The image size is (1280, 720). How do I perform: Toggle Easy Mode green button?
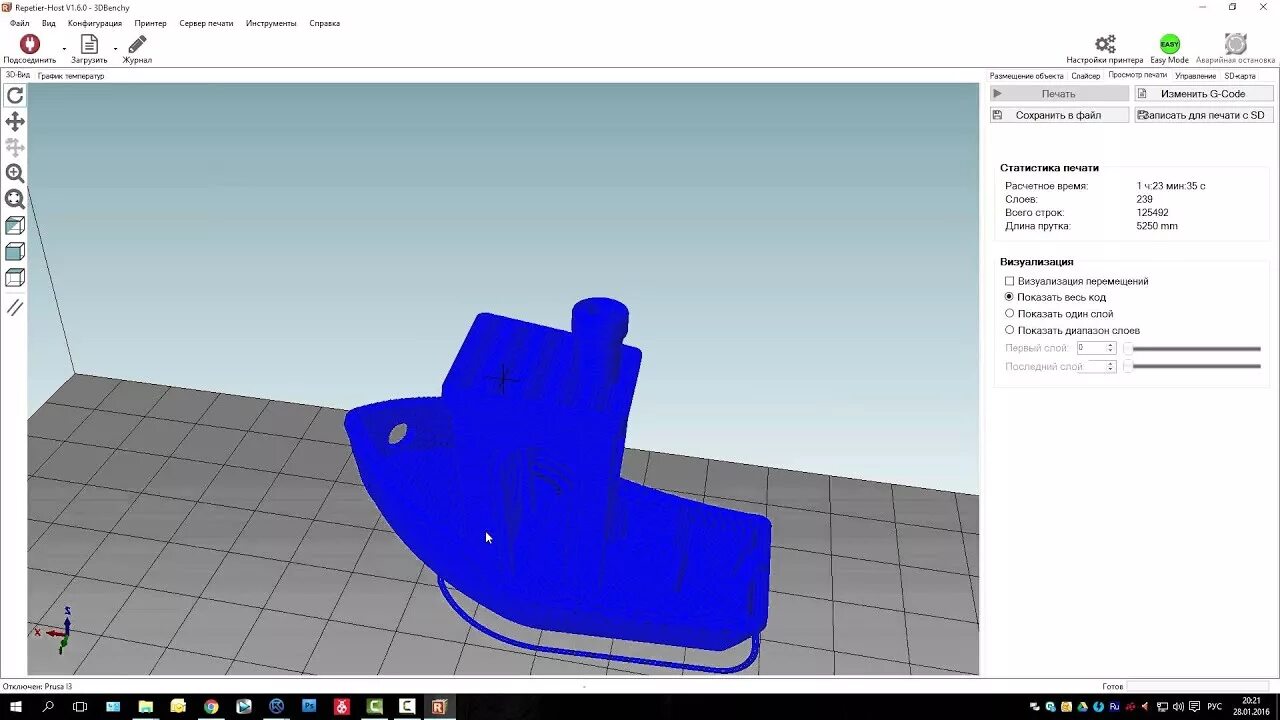(1170, 44)
